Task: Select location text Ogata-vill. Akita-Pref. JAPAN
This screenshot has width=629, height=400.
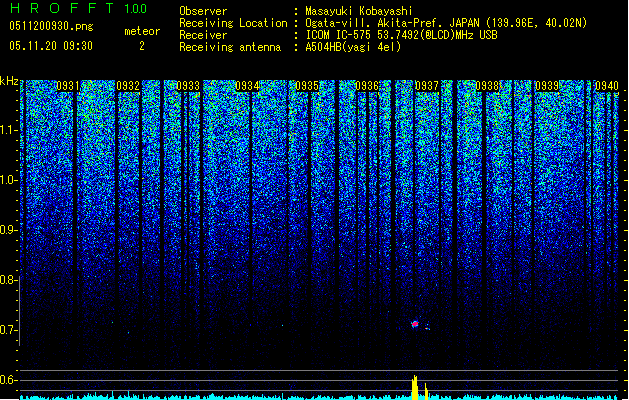Action: point(392,23)
